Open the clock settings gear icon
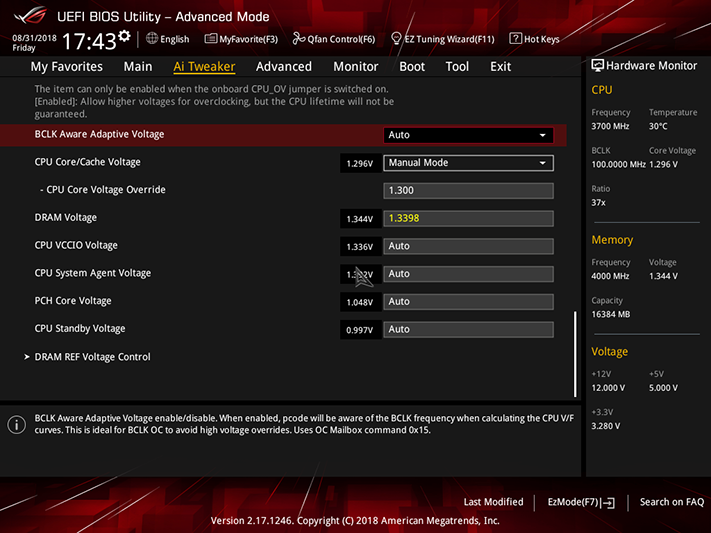This screenshot has height=533, width=711. tap(124, 36)
